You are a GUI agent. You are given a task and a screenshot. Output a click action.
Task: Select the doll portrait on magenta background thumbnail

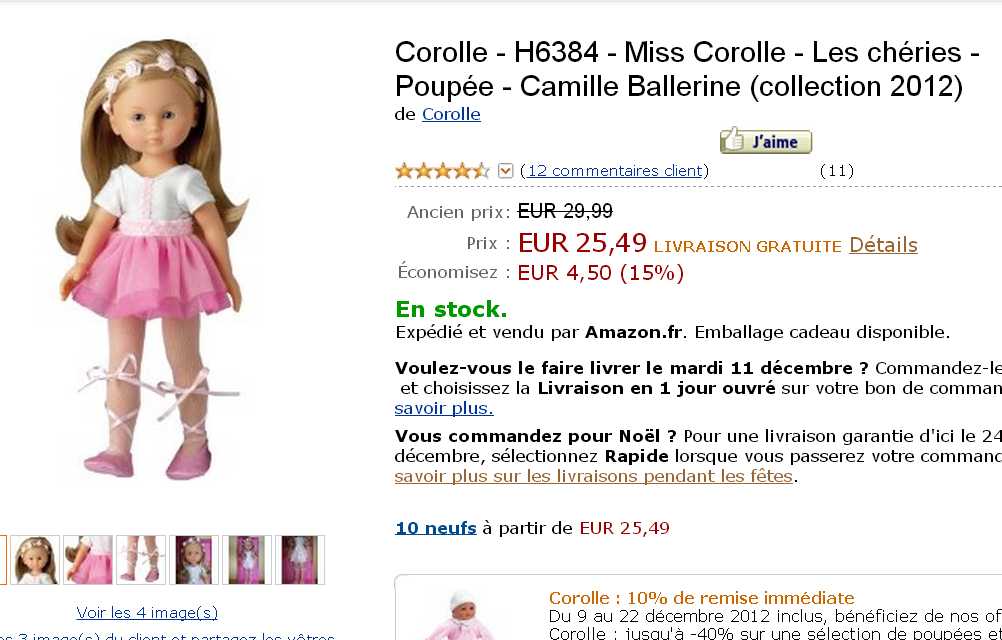point(194,560)
